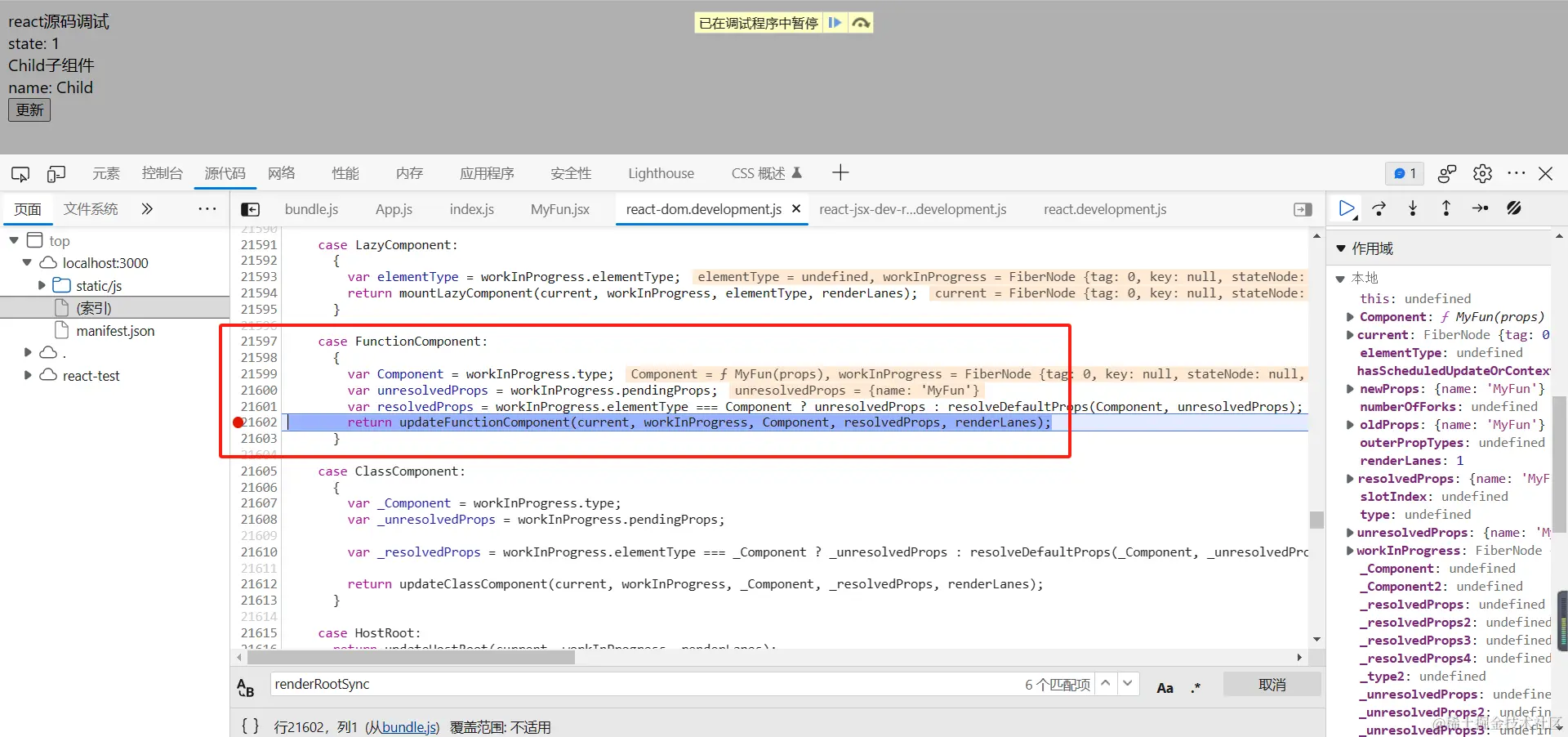Expand the workInProgress scope variable
The width and height of the screenshot is (1568, 737).
tap(1350, 551)
